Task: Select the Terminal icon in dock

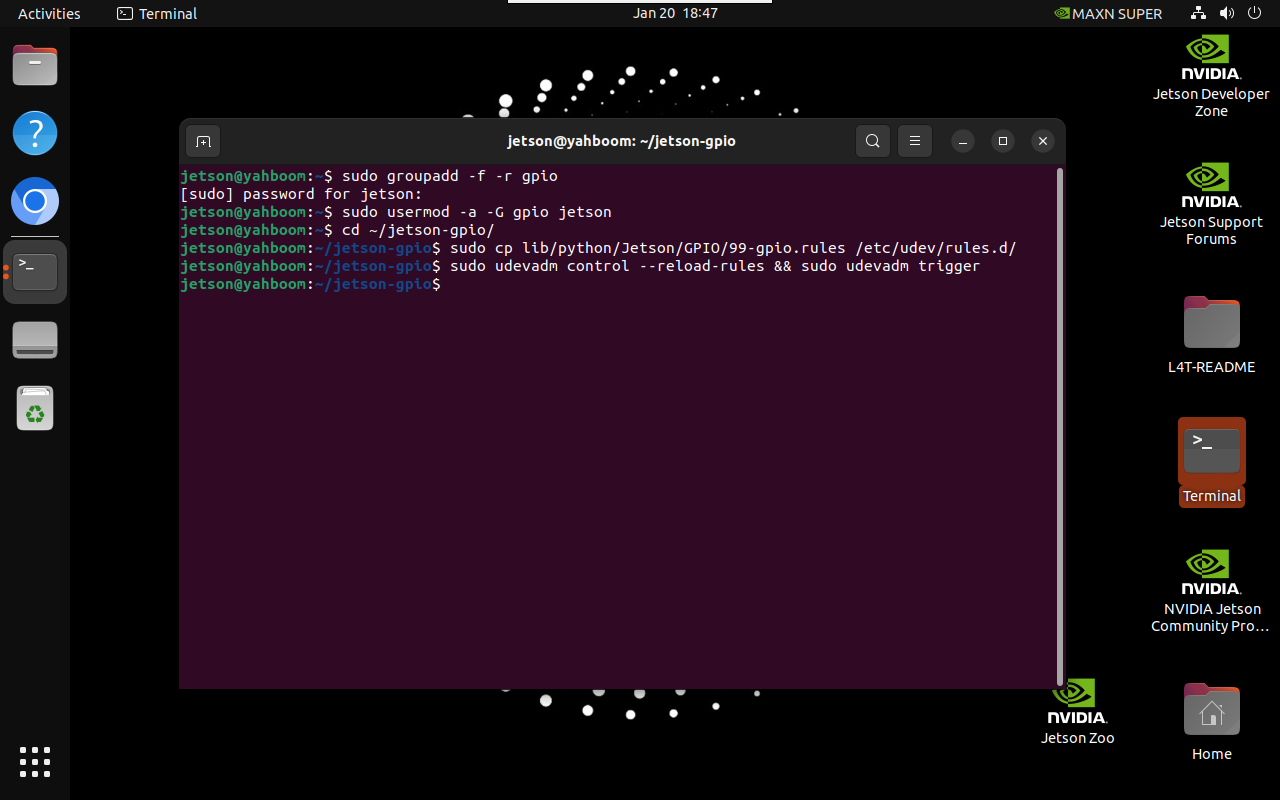Action: coord(35,271)
